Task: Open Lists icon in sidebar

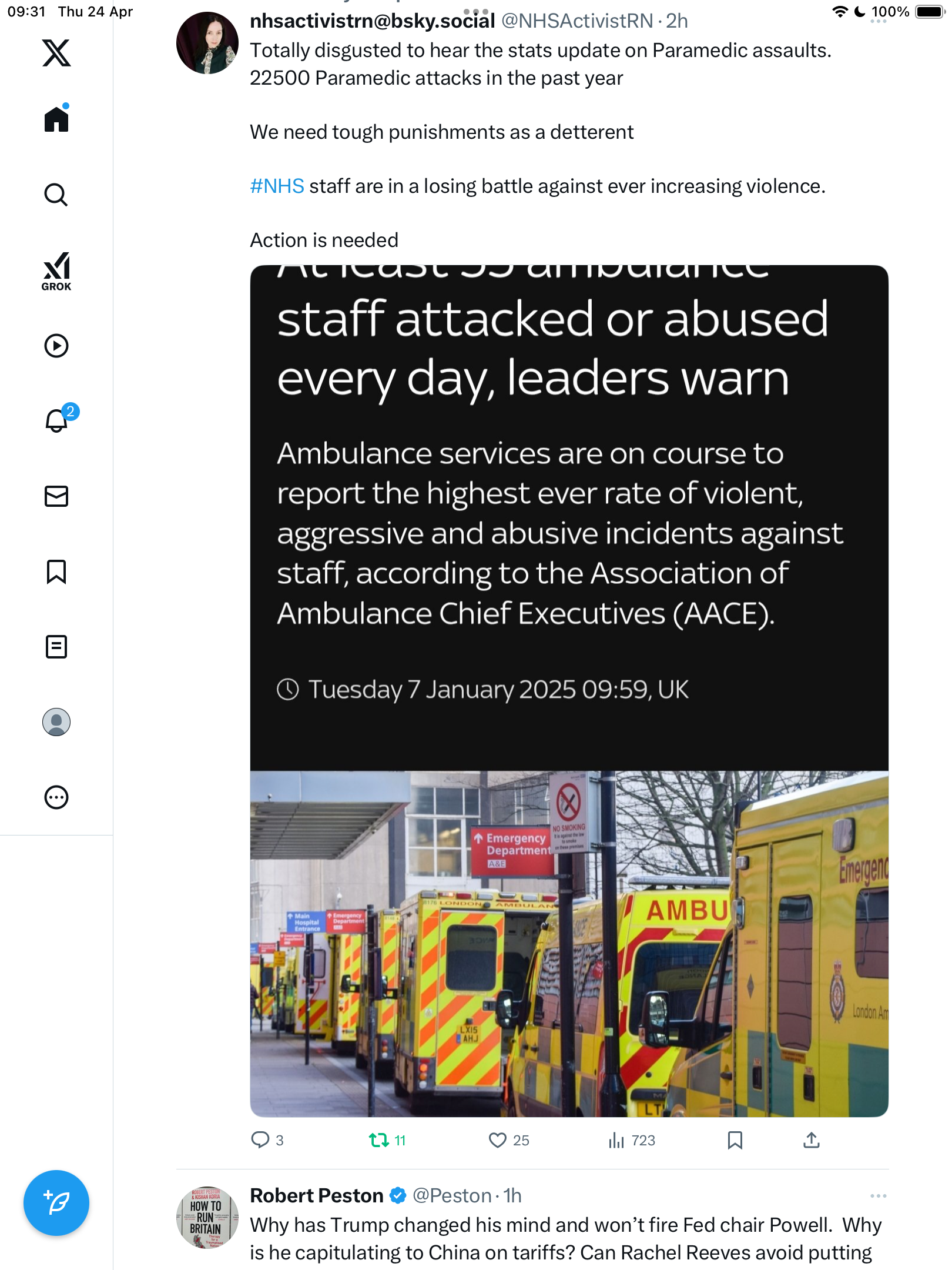Action: [56, 647]
